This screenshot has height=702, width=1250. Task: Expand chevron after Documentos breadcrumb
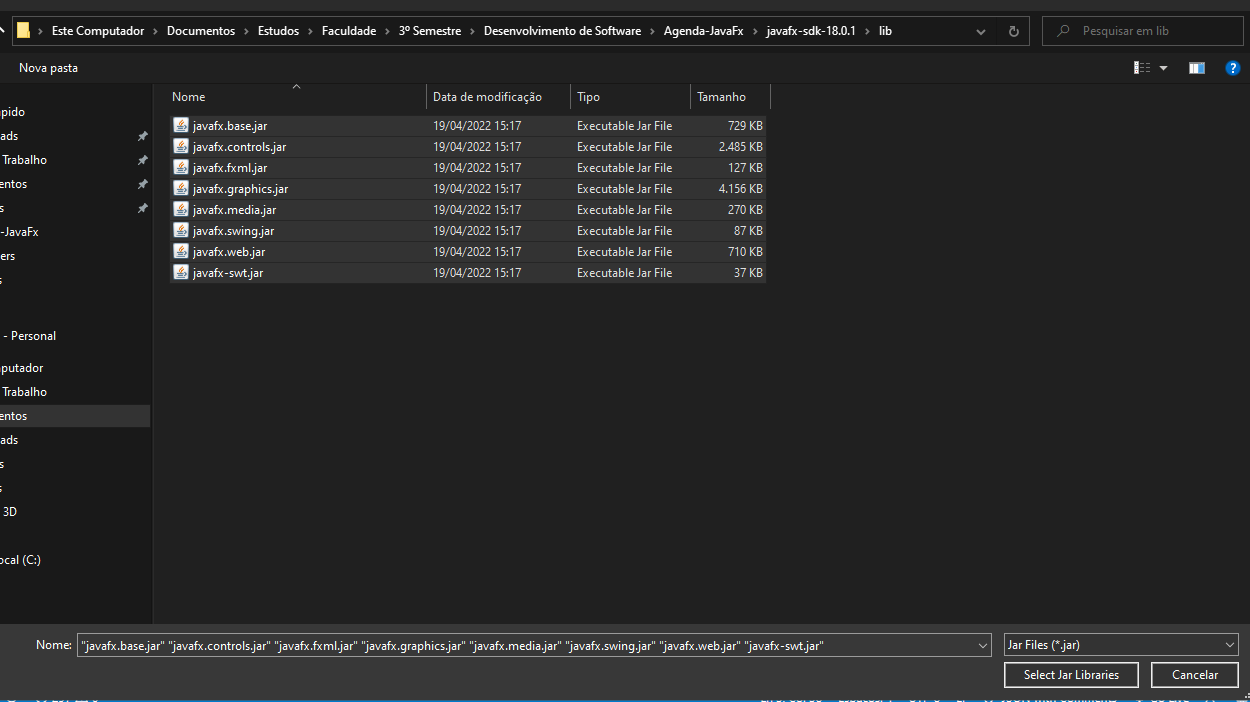[x=247, y=31]
